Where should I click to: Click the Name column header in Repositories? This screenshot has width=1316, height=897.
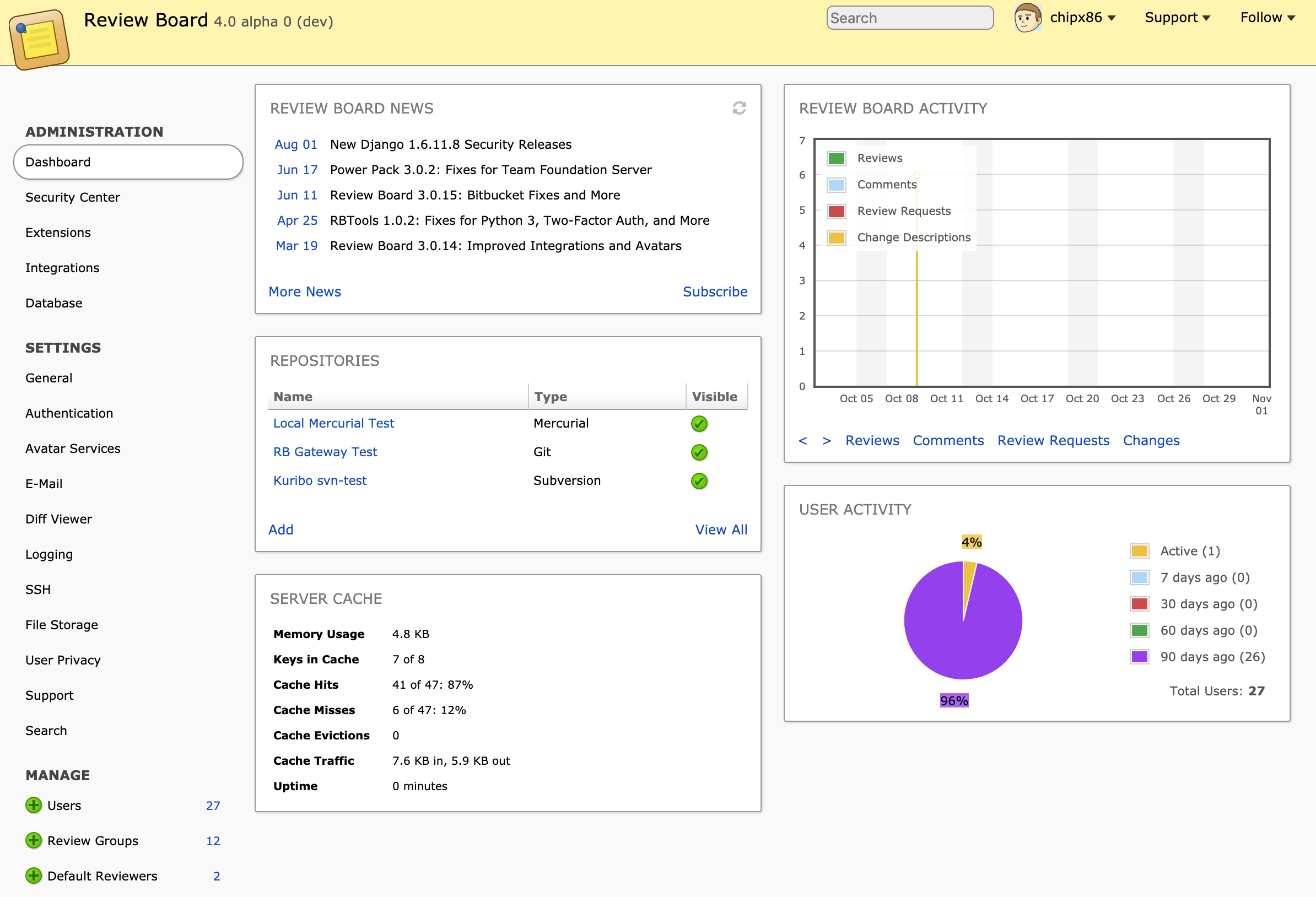398,396
